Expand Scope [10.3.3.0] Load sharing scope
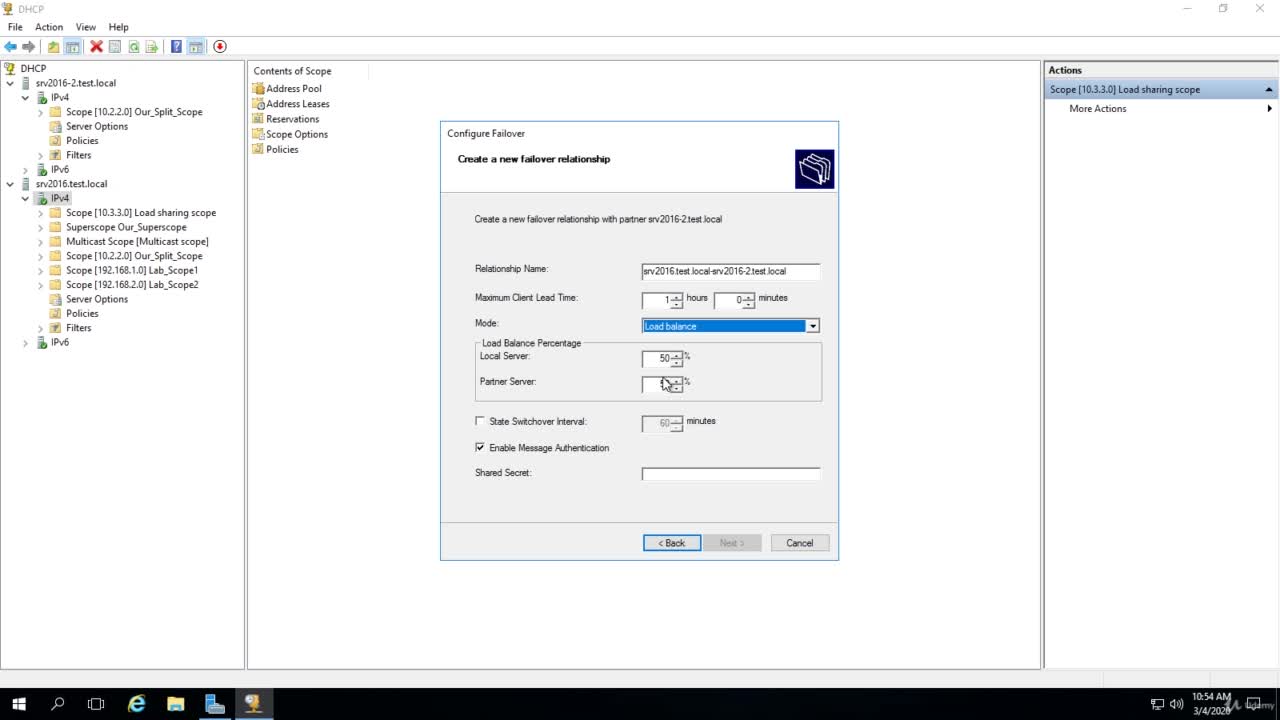The width and height of the screenshot is (1280, 720). (x=40, y=213)
